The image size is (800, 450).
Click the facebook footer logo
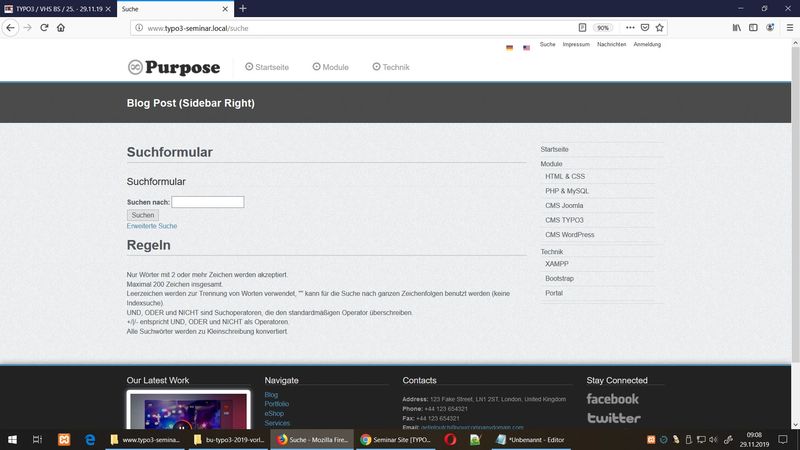coord(612,399)
